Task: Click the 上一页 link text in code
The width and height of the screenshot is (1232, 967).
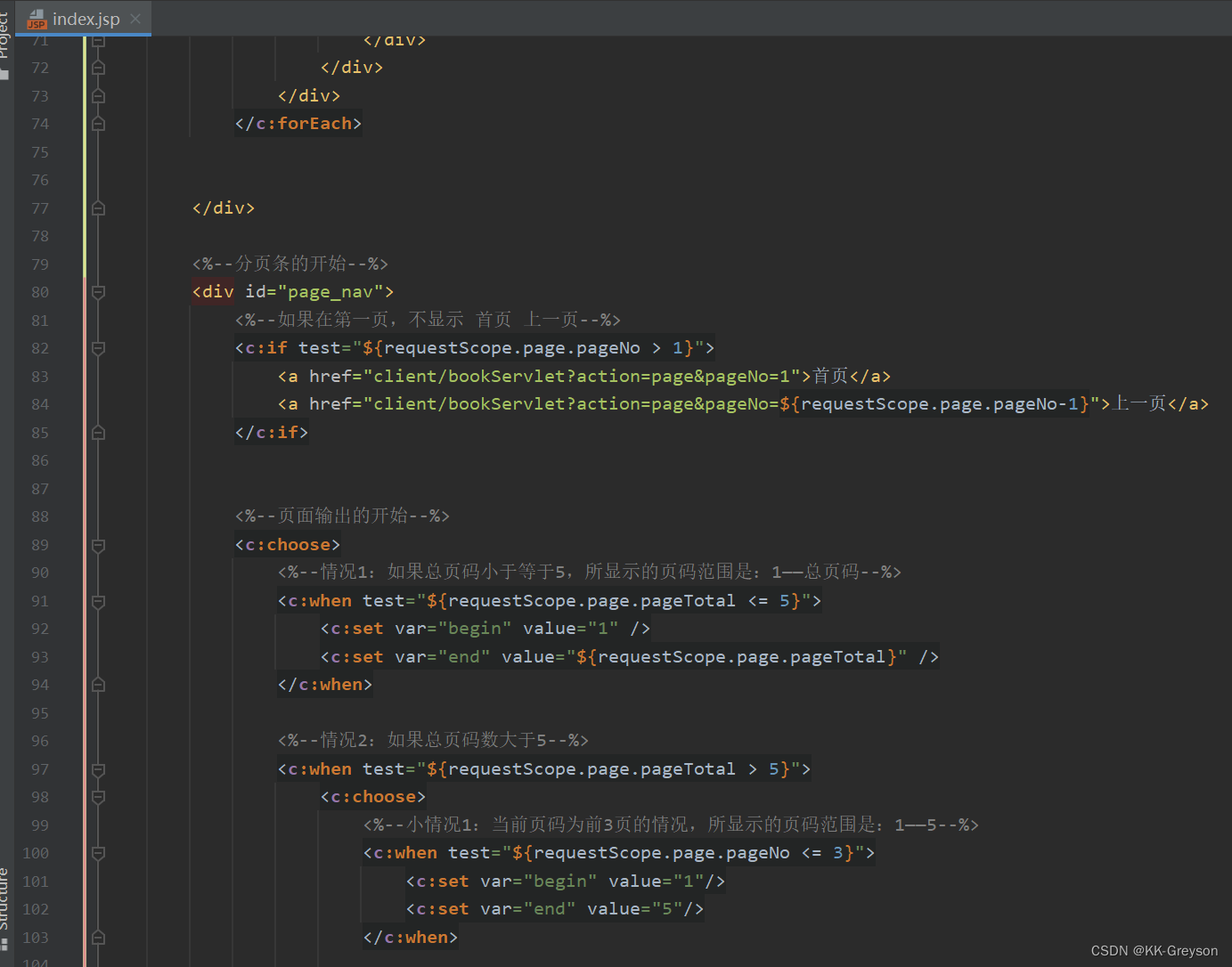Action: click(1140, 403)
